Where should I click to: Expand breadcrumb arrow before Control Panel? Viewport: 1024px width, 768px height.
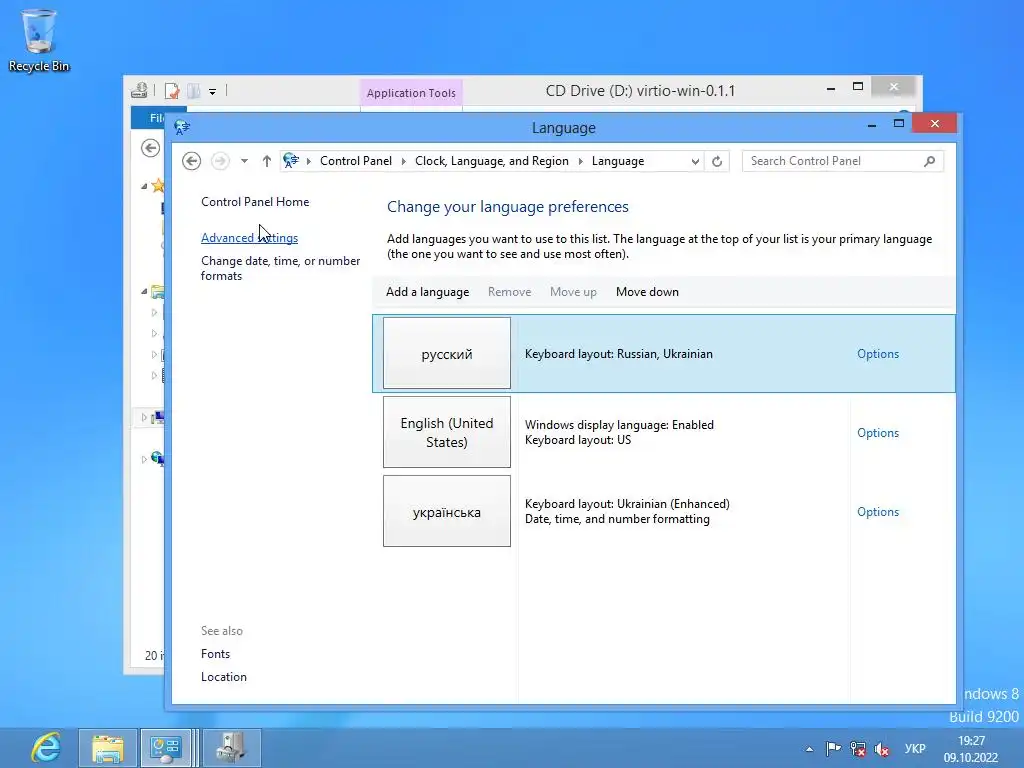point(308,161)
